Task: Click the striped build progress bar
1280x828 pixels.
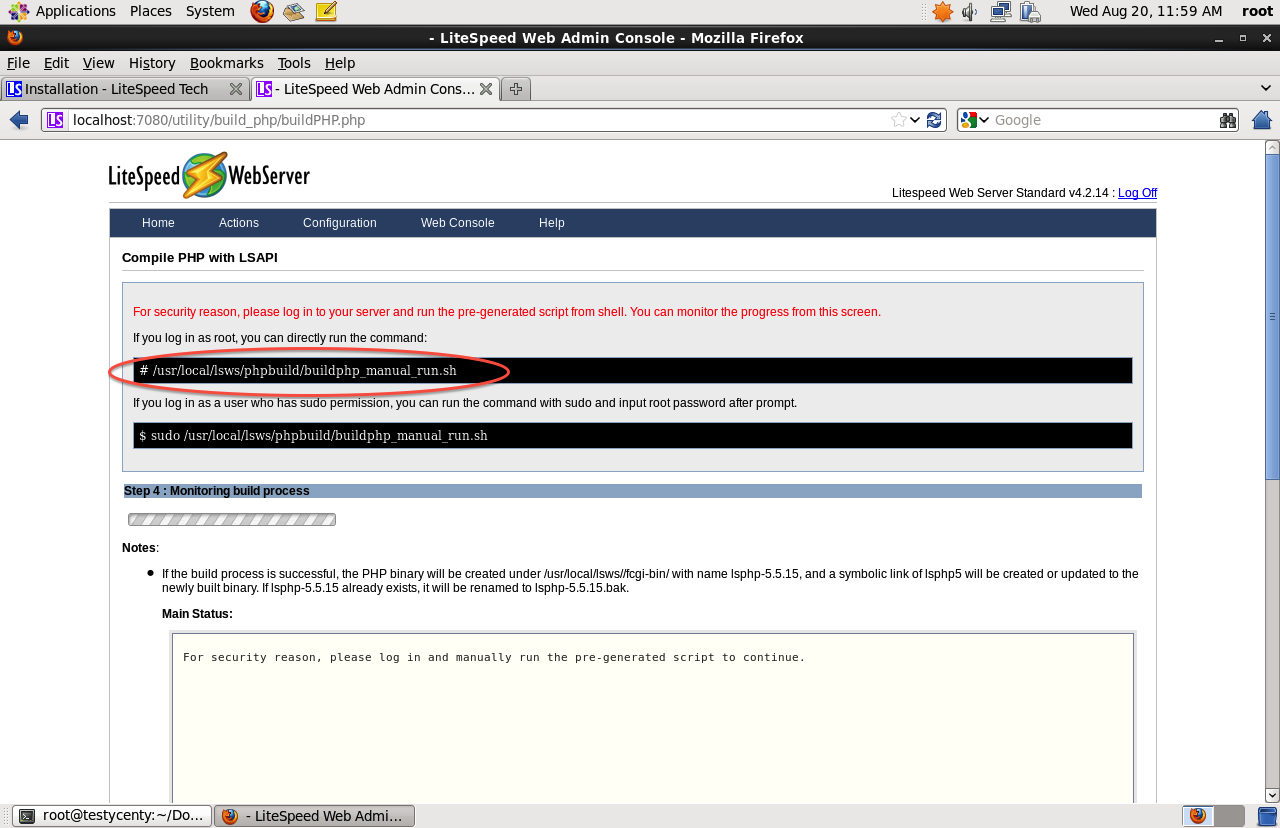Action: [x=232, y=519]
